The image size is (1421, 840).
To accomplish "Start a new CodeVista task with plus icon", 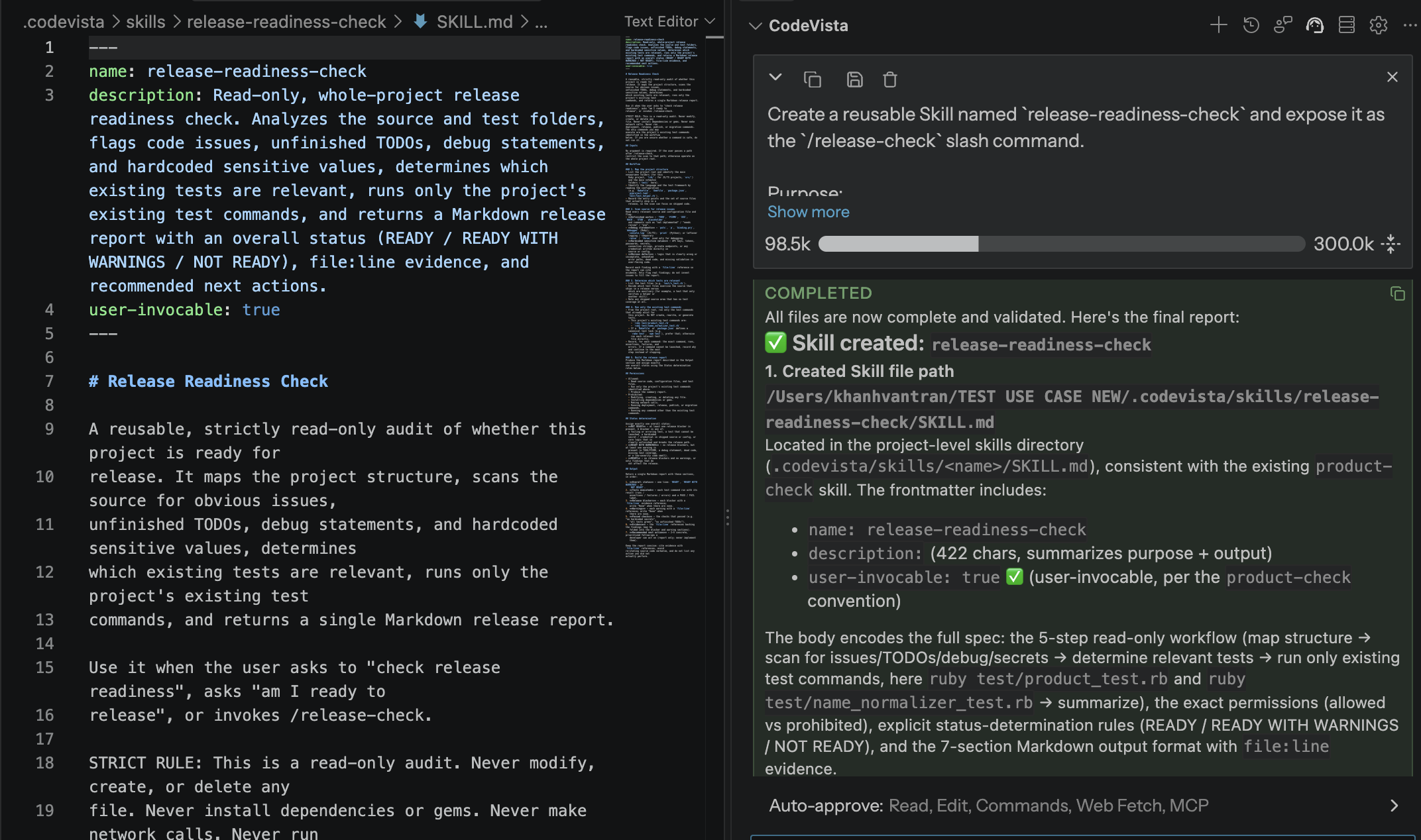I will pos(1218,25).
